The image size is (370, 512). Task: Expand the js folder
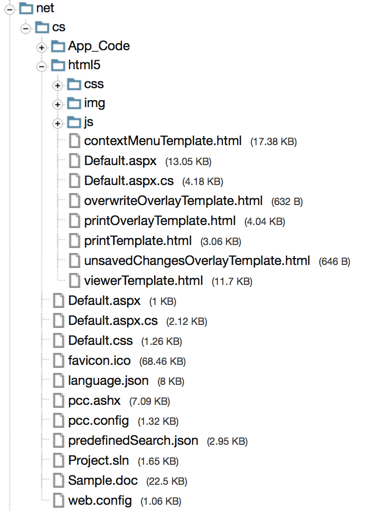[x=57, y=123]
